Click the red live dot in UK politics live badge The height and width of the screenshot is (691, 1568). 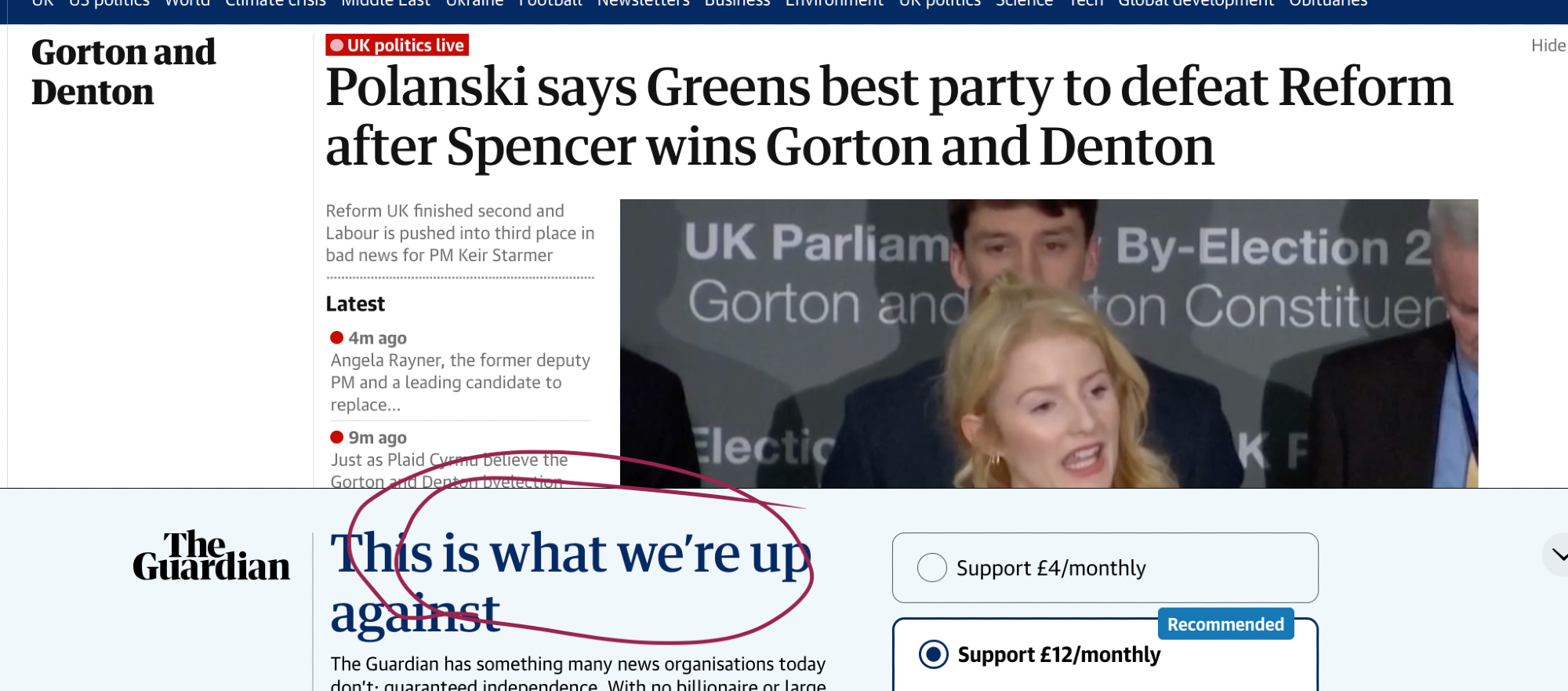click(337, 45)
